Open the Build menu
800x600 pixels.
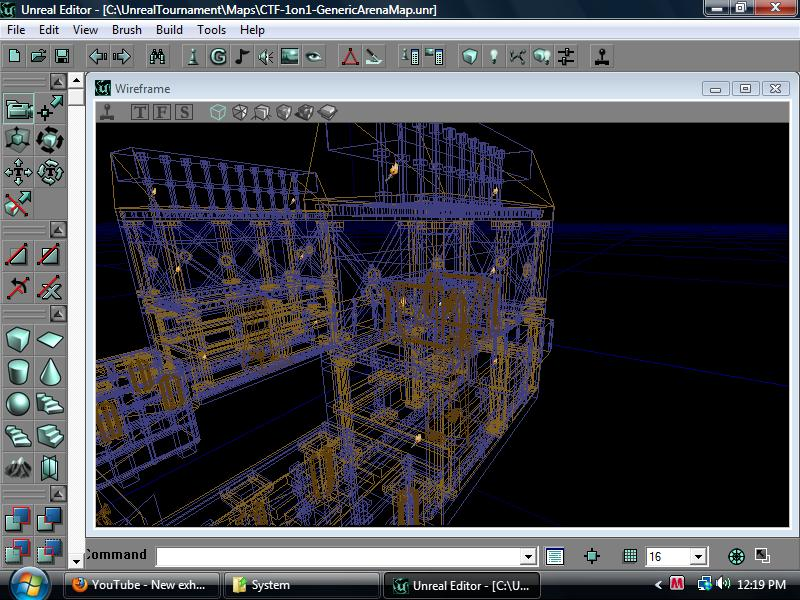(168, 30)
